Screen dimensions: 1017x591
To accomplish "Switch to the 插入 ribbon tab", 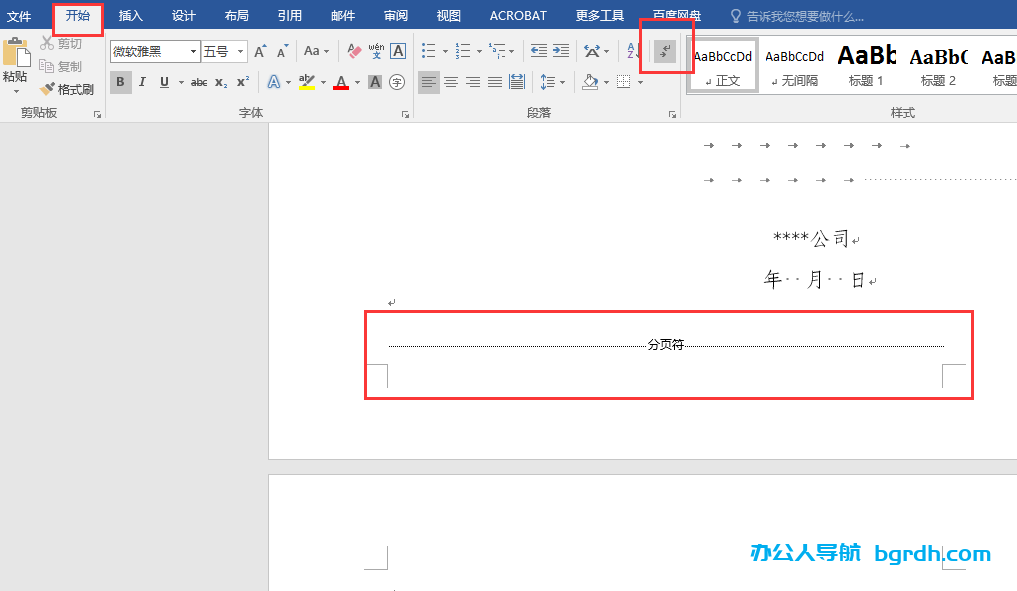I will (x=131, y=15).
